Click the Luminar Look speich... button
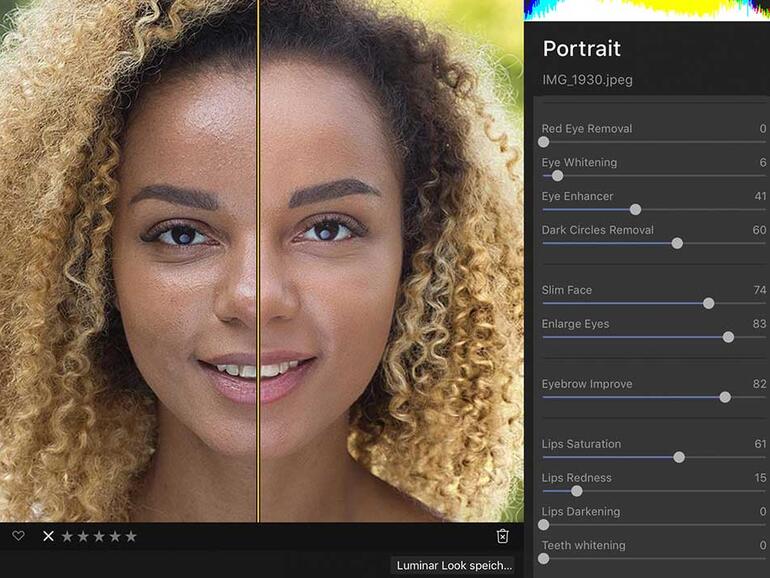This screenshot has height=578, width=770. coord(454,566)
